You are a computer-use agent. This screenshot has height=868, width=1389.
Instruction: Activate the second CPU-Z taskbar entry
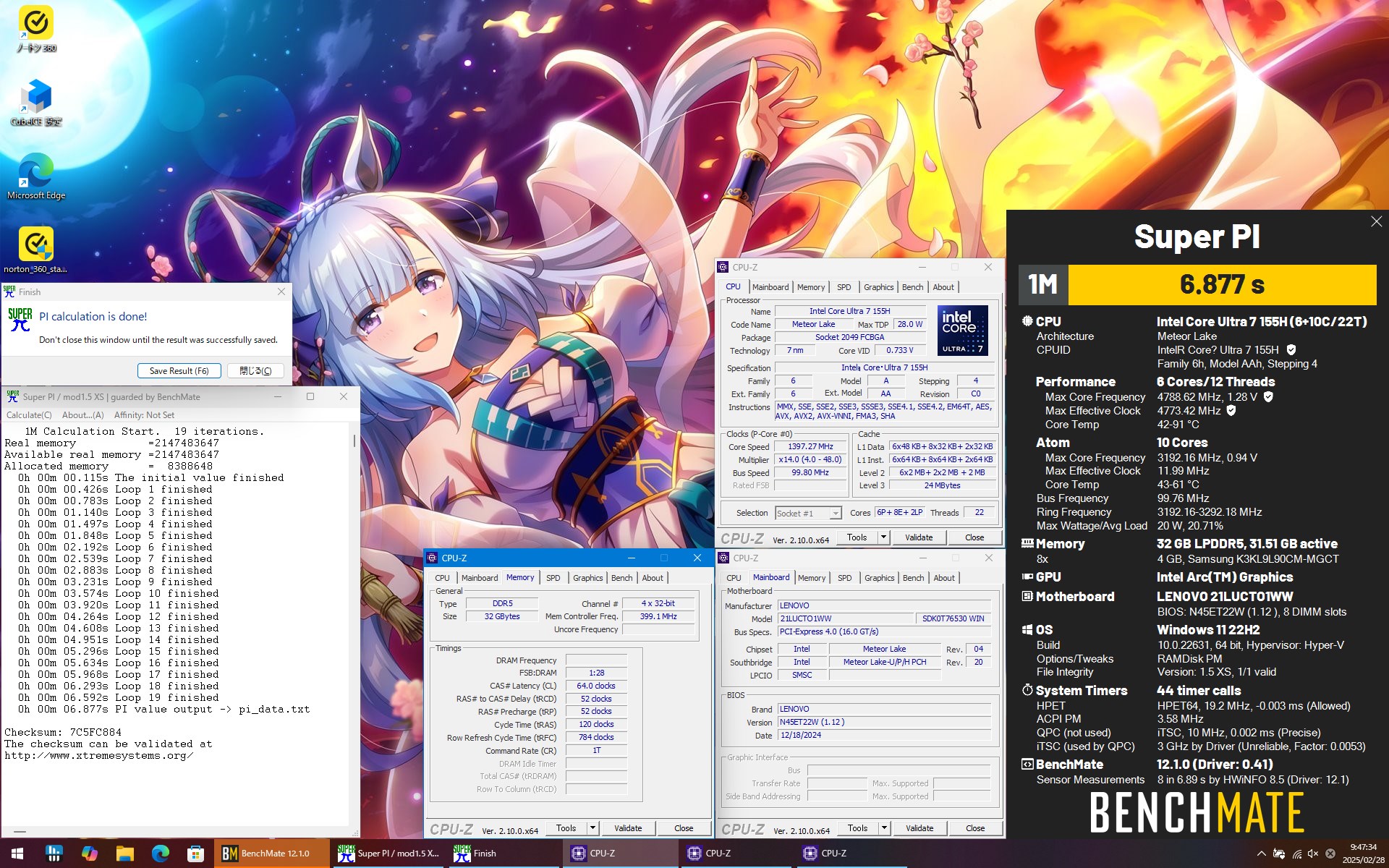point(737,854)
